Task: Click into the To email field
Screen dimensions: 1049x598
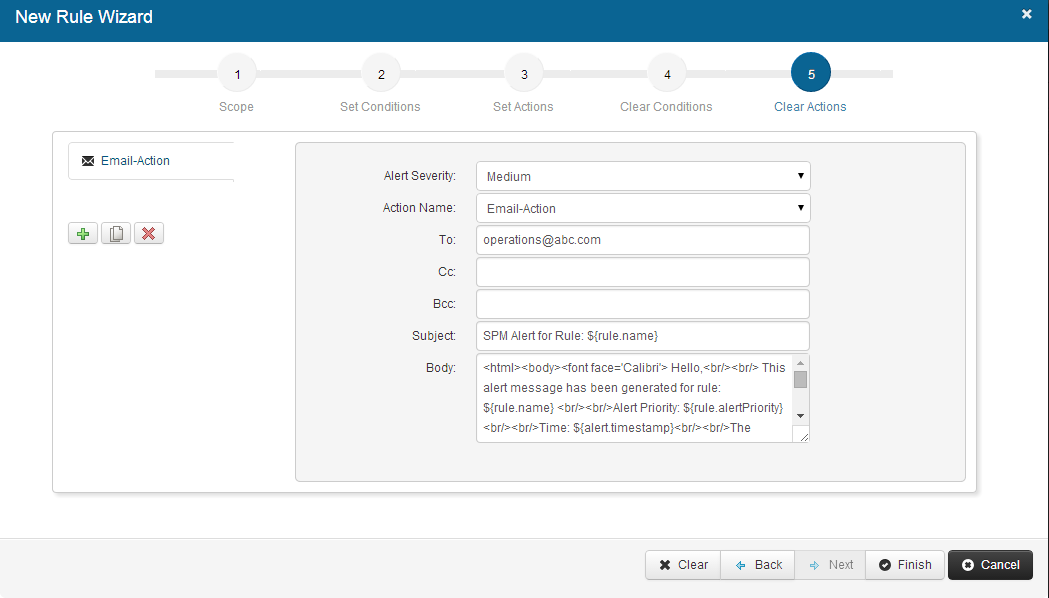Action: 643,240
